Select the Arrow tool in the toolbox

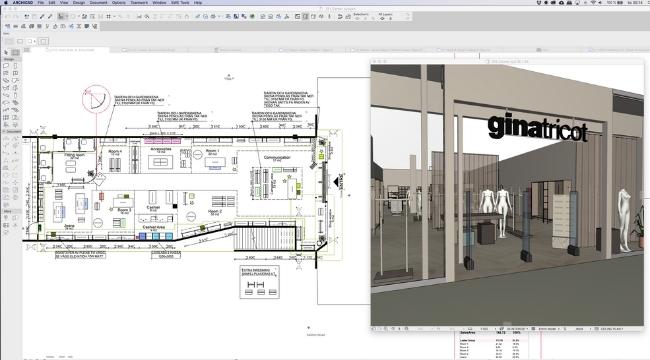tap(6, 53)
